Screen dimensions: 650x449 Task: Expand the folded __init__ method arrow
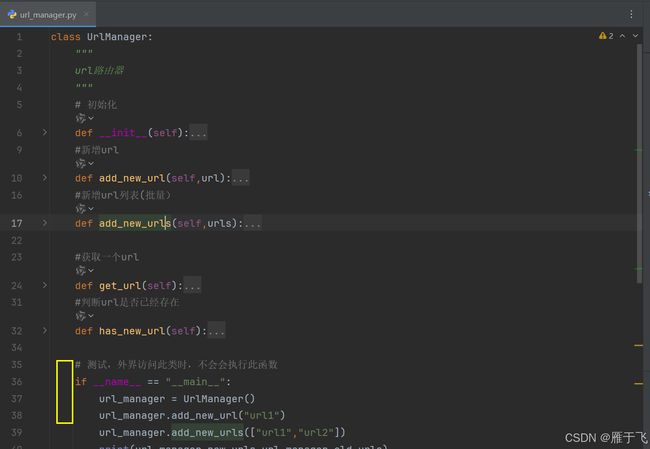tap(45, 132)
